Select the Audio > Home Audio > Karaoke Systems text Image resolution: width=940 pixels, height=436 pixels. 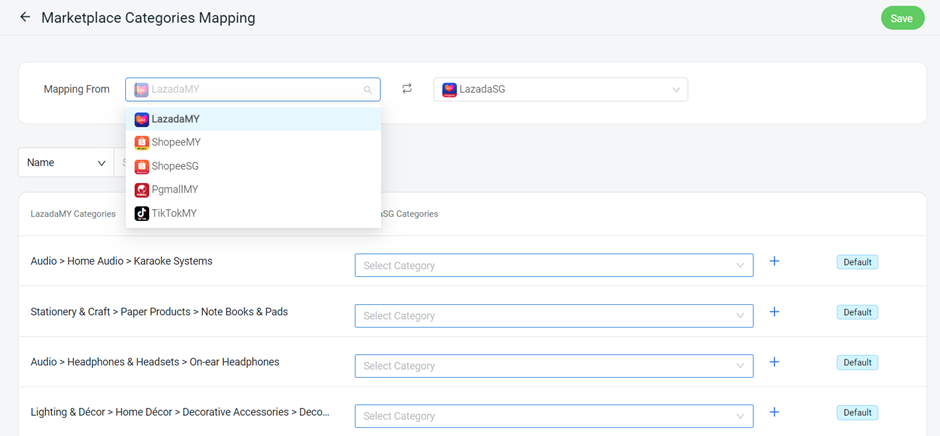[x=121, y=261]
